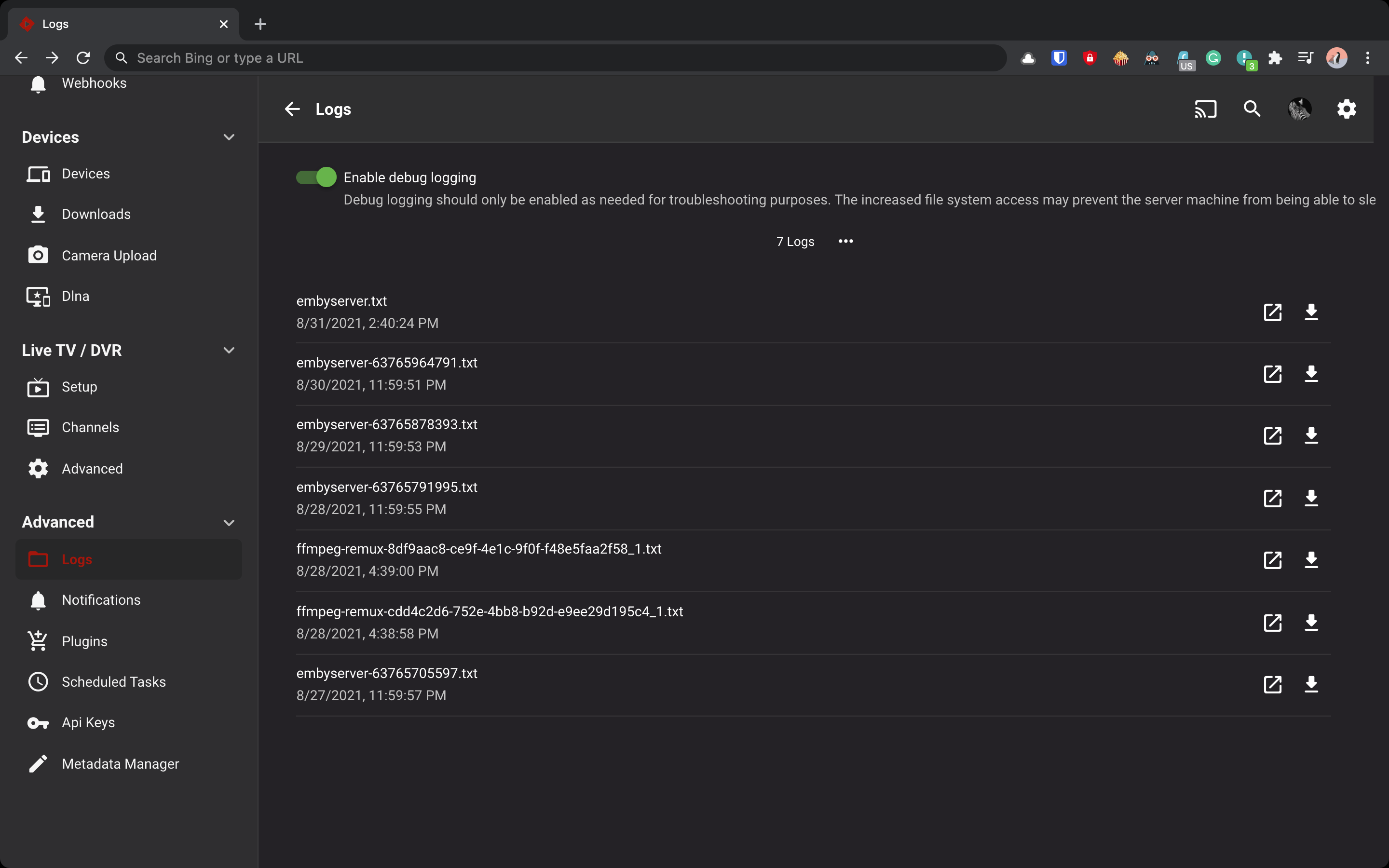The height and width of the screenshot is (868, 1389).
Task: Click the Cast to device icon
Action: 1205,109
